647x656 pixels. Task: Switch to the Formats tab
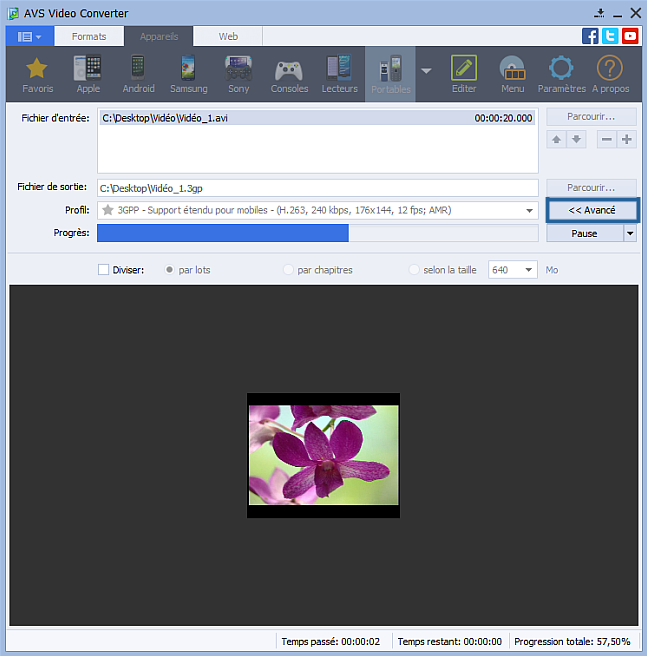click(89, 36)
